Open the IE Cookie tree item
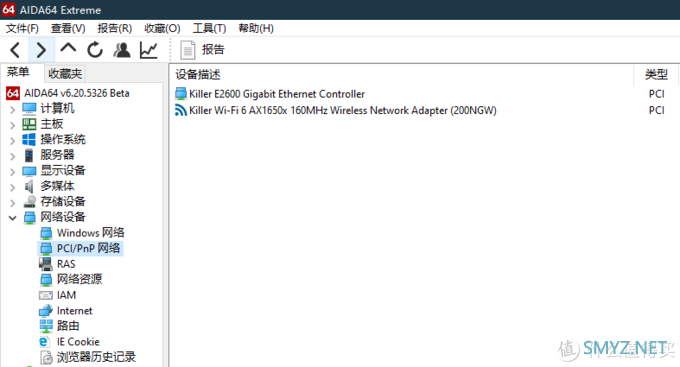The height and width of the screenshot is (367, 680). [78, 342]
